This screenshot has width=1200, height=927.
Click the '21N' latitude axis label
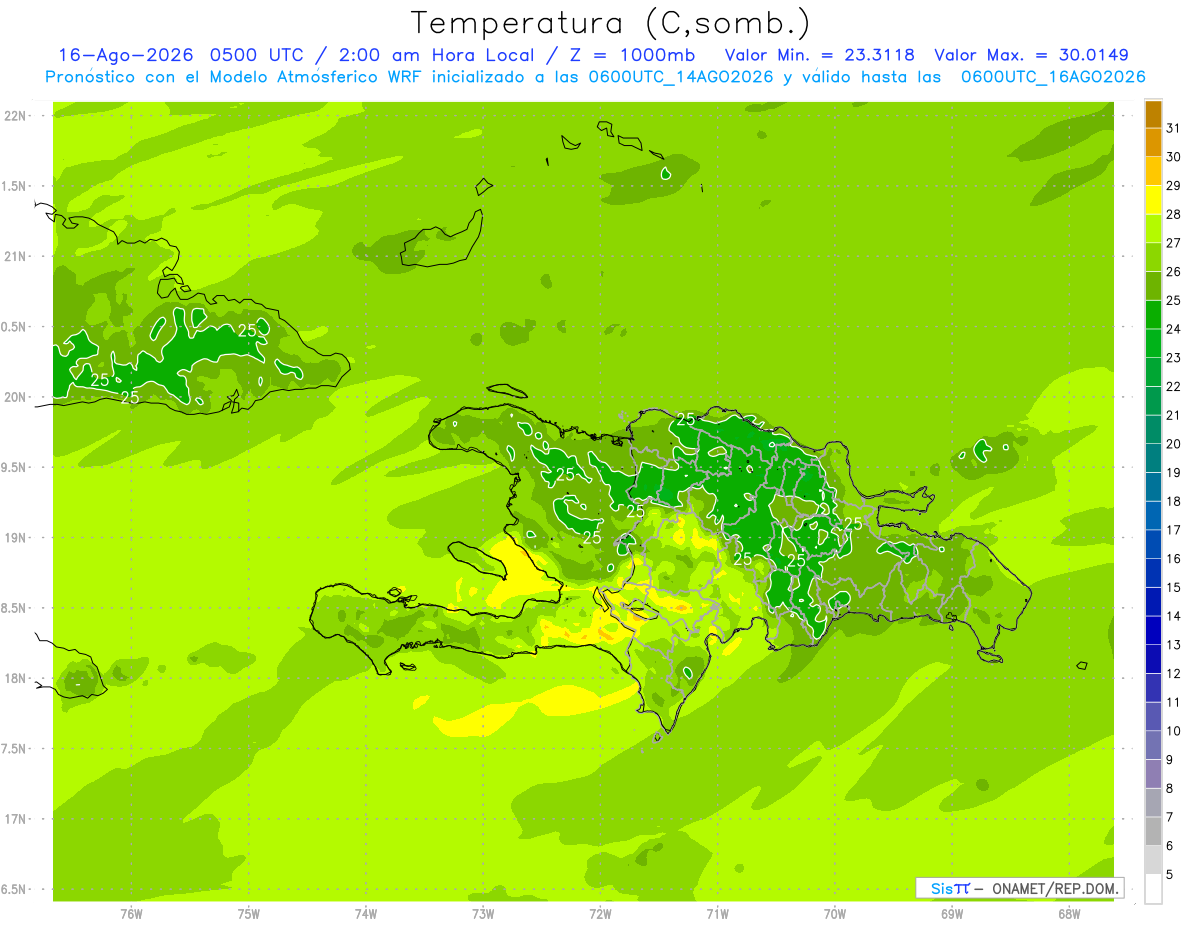pos(16,256)
